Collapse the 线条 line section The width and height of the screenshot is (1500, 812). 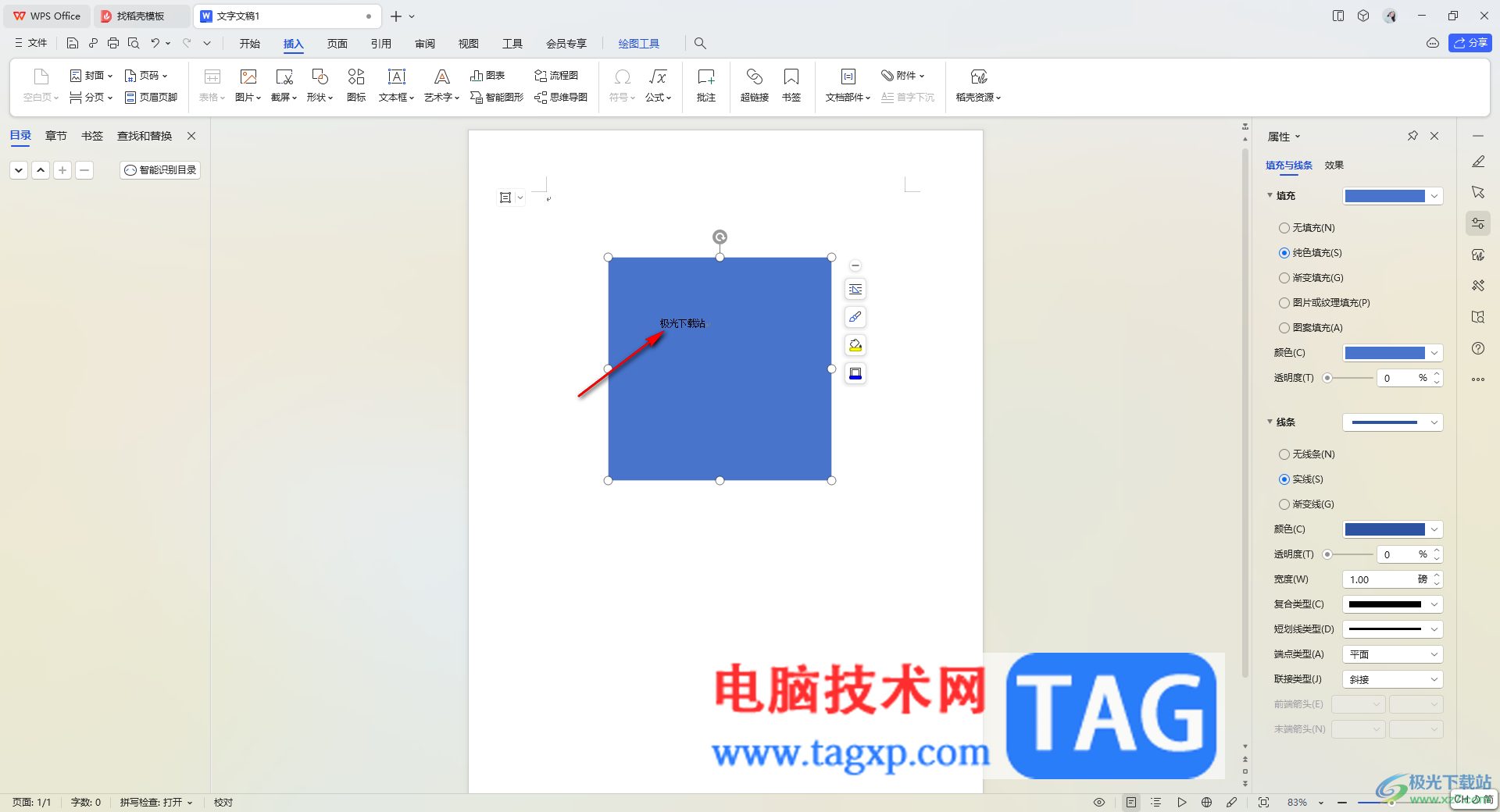[1270, 422]
